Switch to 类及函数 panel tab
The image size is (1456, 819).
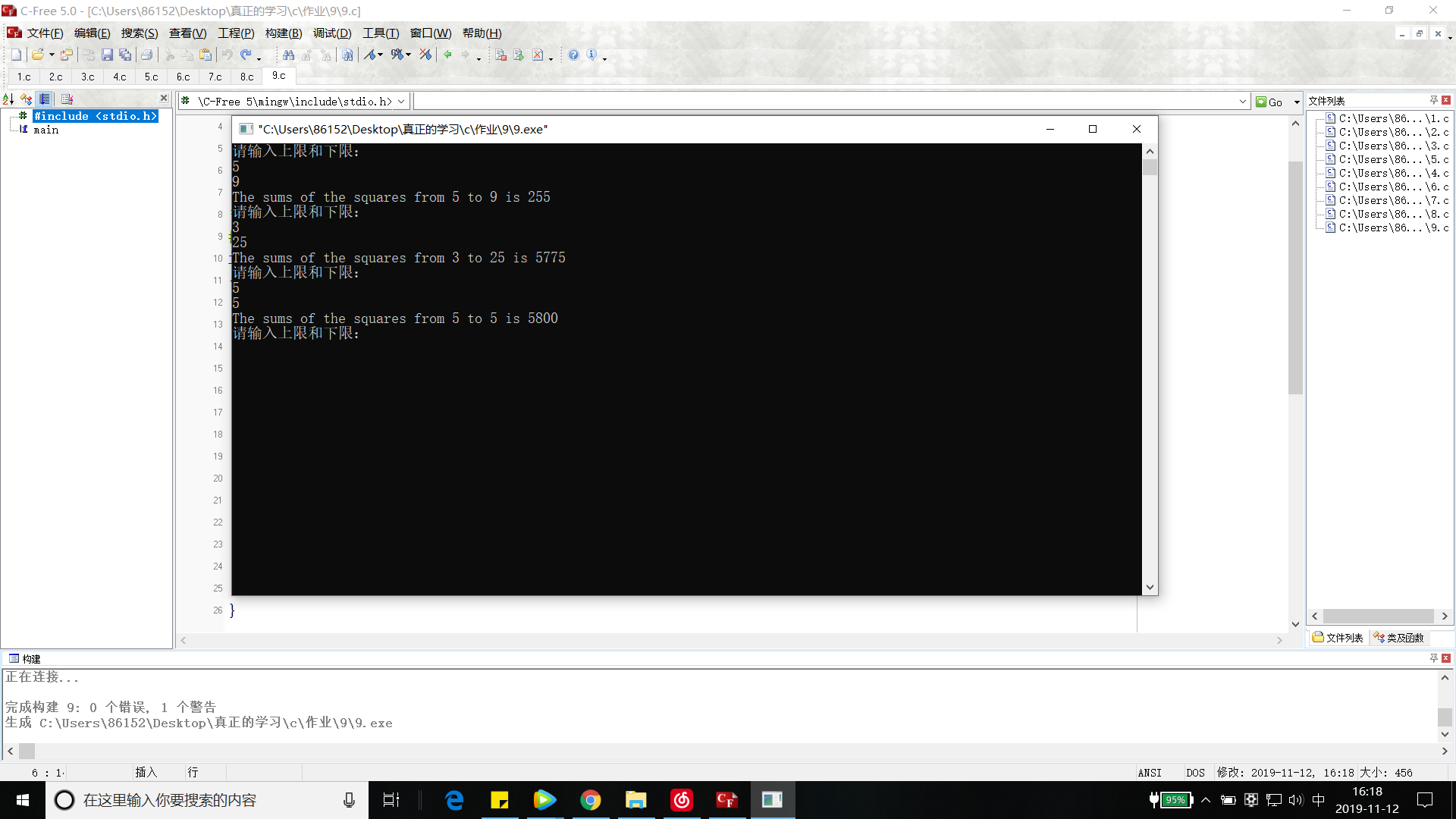(x=1399, y=638)
